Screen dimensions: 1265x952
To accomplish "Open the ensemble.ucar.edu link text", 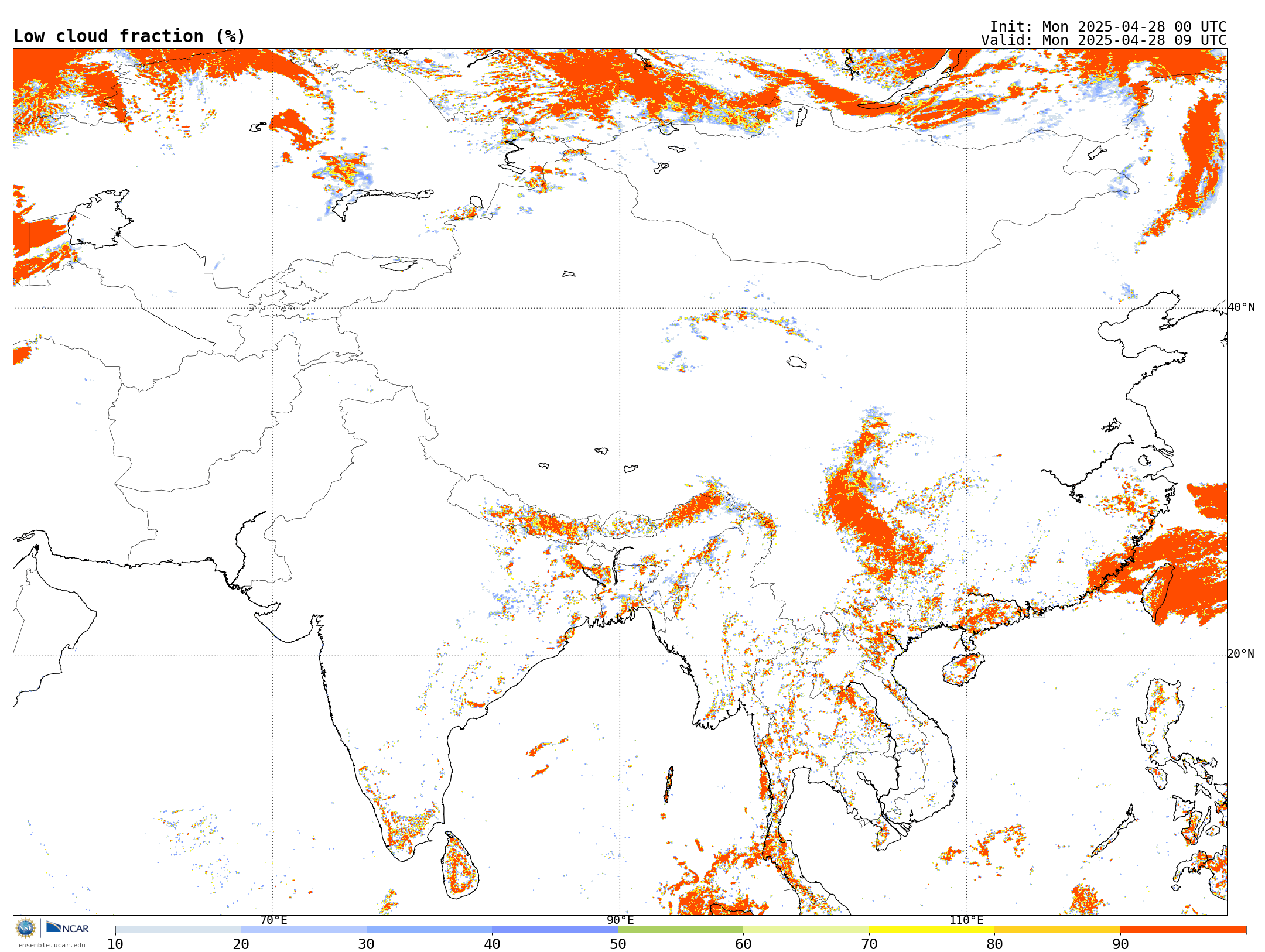I will 52,945.
